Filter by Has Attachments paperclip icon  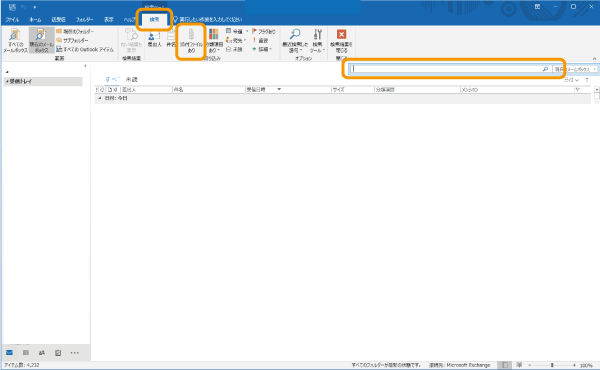coord(191,41)
